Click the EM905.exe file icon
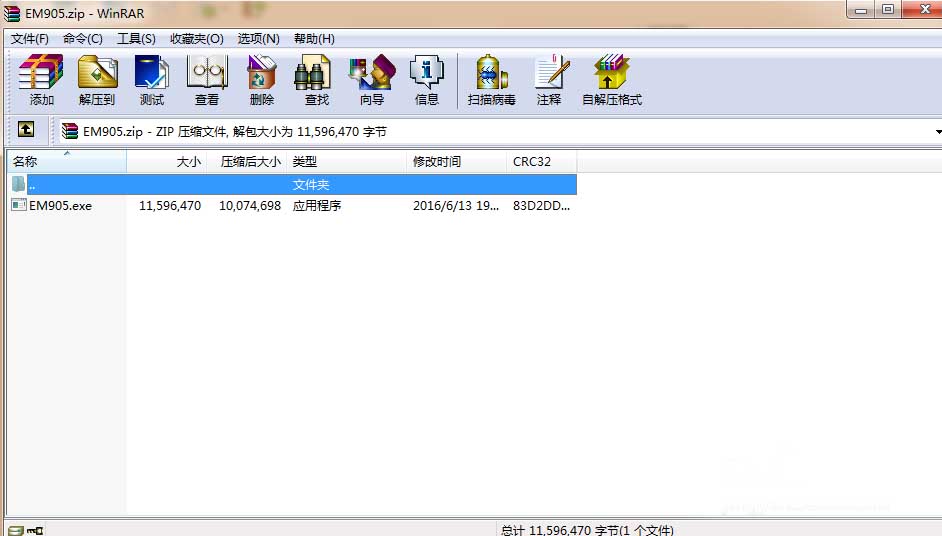 coord(19,205)
